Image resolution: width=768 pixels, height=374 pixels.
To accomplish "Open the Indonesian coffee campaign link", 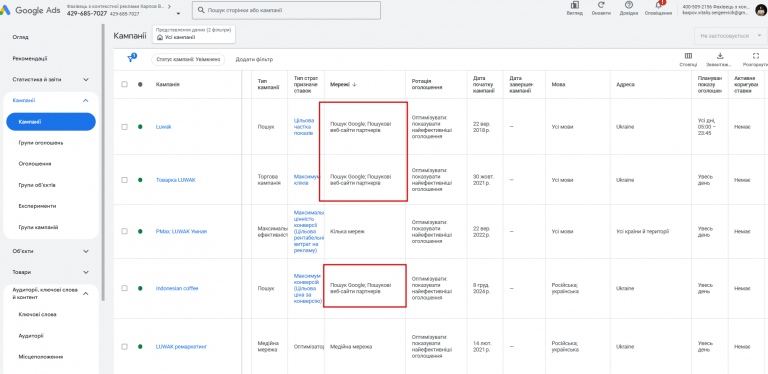I will pyautogui.click(x=177, y=288).
